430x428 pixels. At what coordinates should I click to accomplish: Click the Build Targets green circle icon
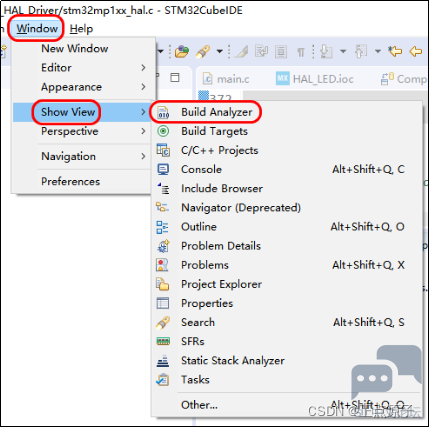(163, 131)
